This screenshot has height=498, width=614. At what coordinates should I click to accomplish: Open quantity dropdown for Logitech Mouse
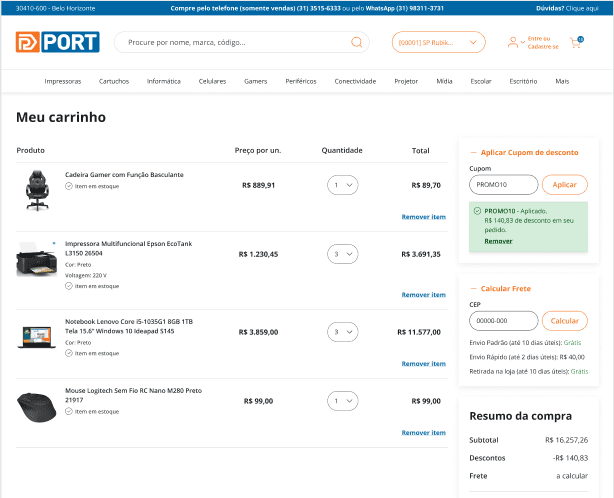343,401
